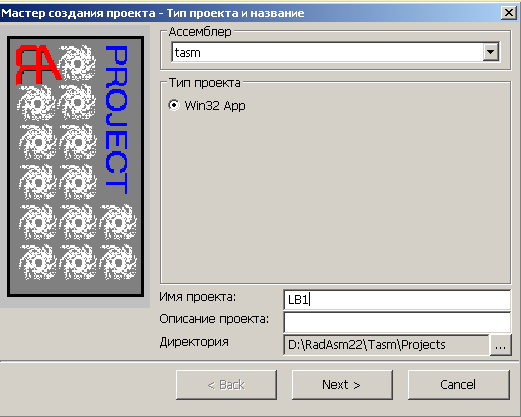
Task: Proceed with the Next button
Action: (342, 385)
